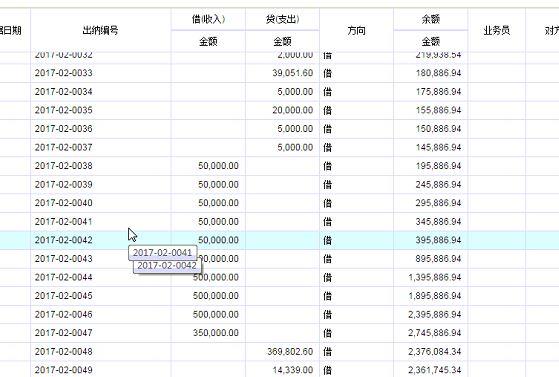This screenshot has height=377, width=559.
Task: Click the 余额 column group header
Action: tap(431, 19)
